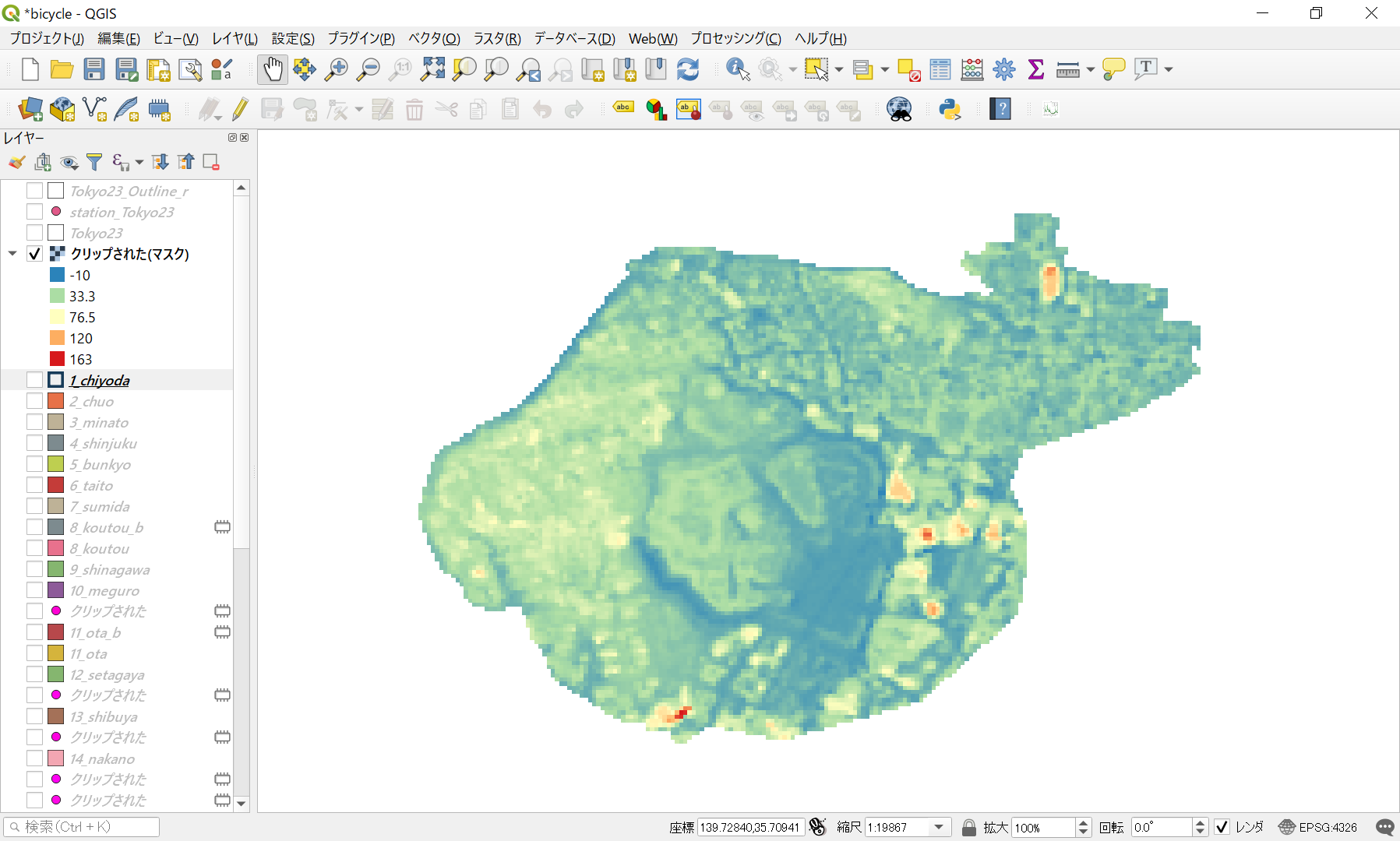The height and width of the screenshot is (841, 1400).
Task: Open the レイヤ menu
Action: pos(235,38)
